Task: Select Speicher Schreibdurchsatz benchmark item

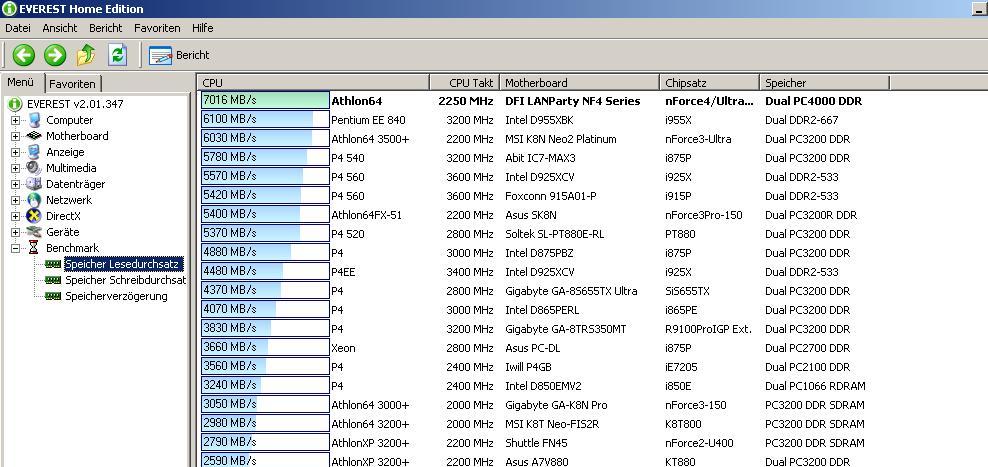Action: (x=125, y=280)
